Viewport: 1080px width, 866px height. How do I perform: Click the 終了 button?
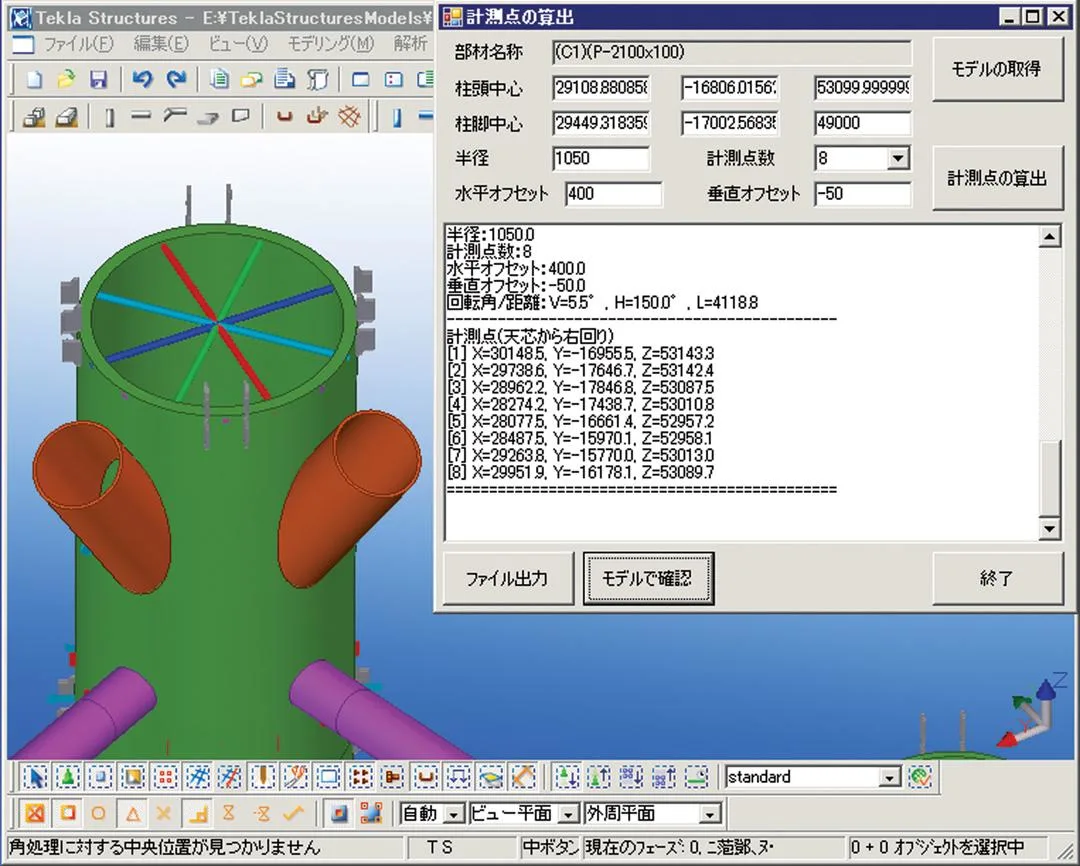pyautogui.click(x=997, y=578)
